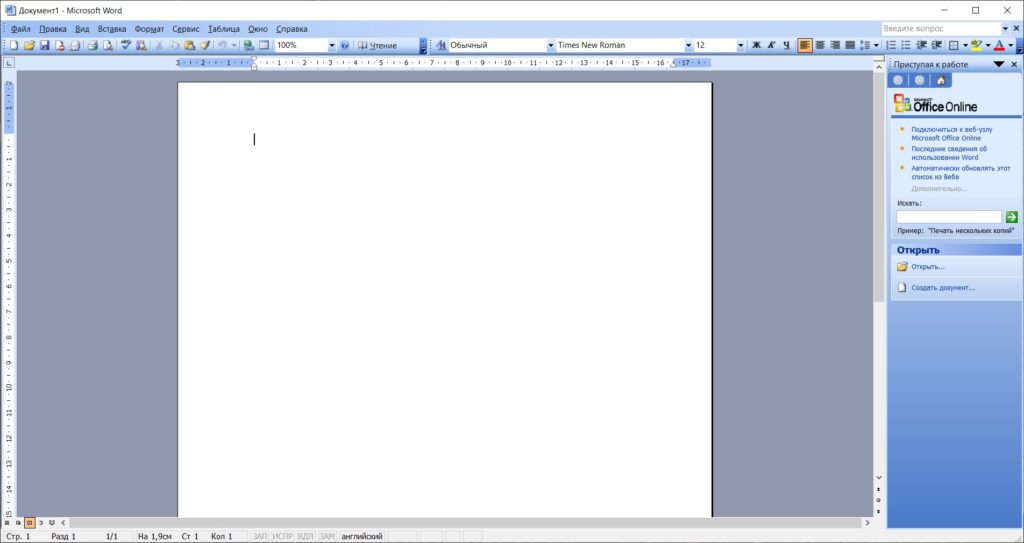
Task: Click the Format Painter brush icon
Action: [x=204, y=45]
